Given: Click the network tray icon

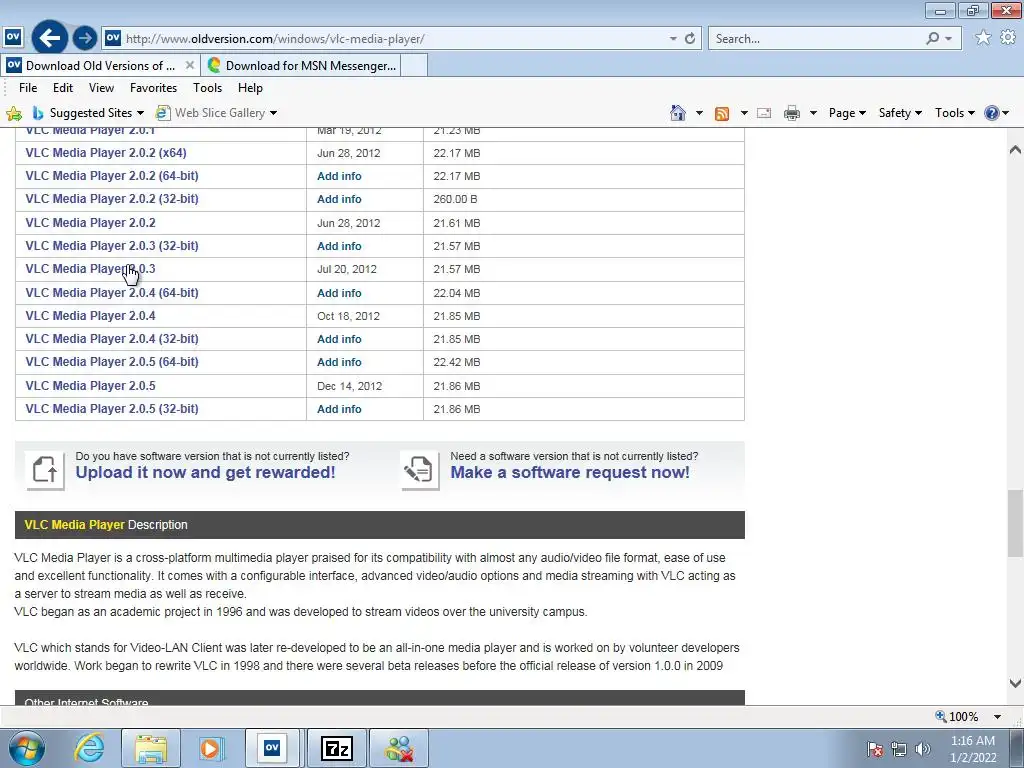Looking at the screenshot, I should (899, 749).
